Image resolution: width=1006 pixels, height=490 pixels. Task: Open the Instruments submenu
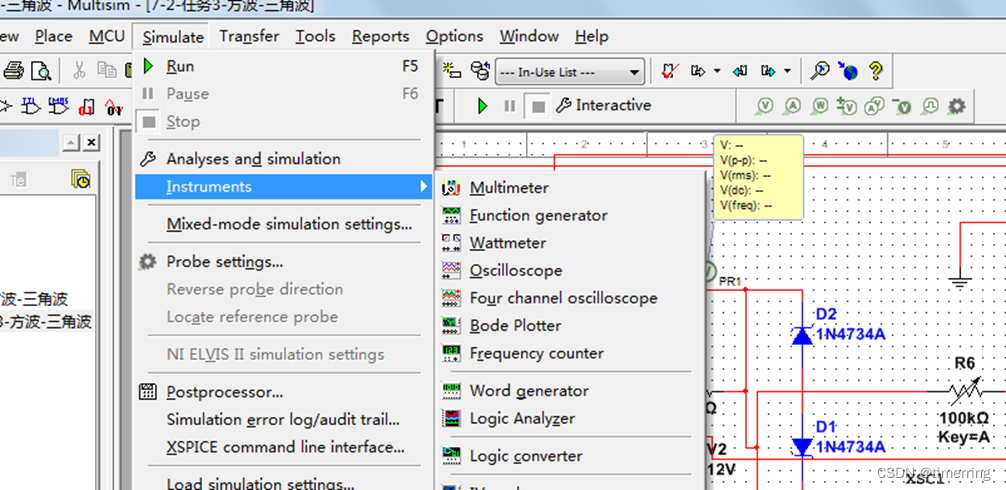[283, 187]
